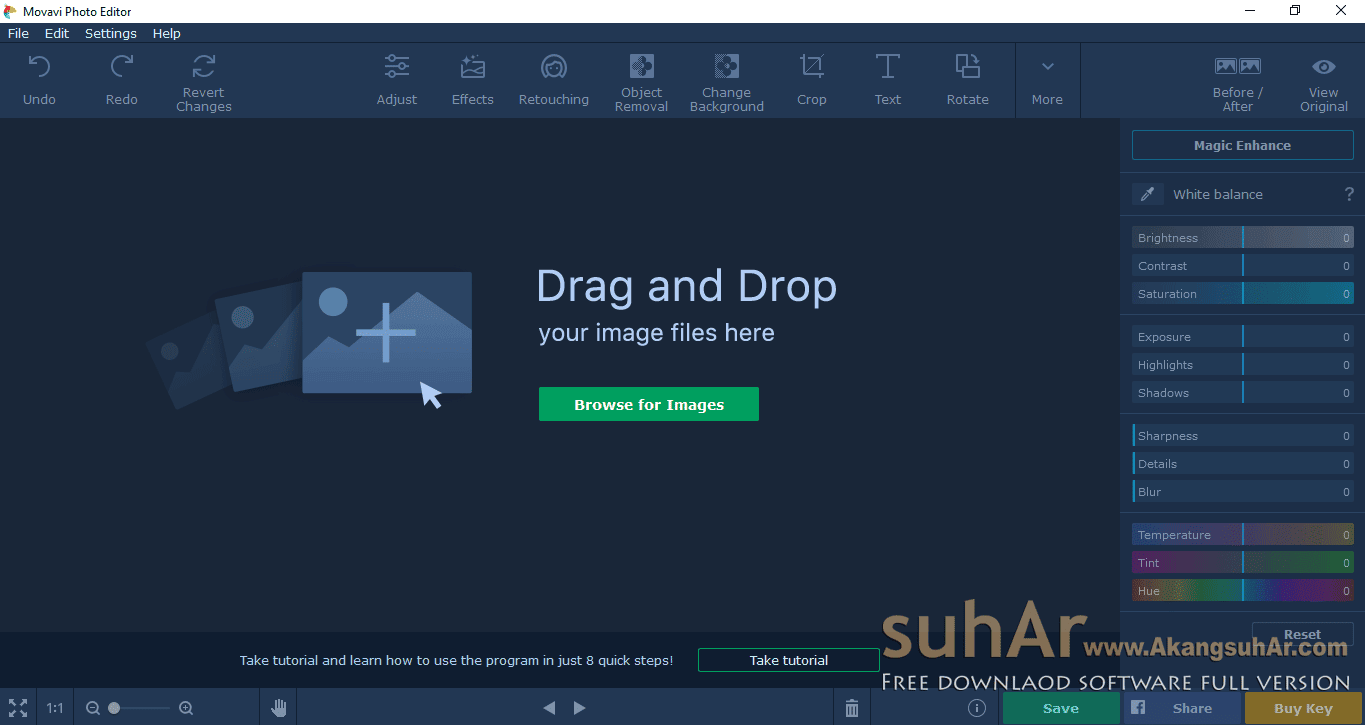Screen dimensions: 1365x725
Task: Click the Take tutorial button
Action: (x=789, y=660)
